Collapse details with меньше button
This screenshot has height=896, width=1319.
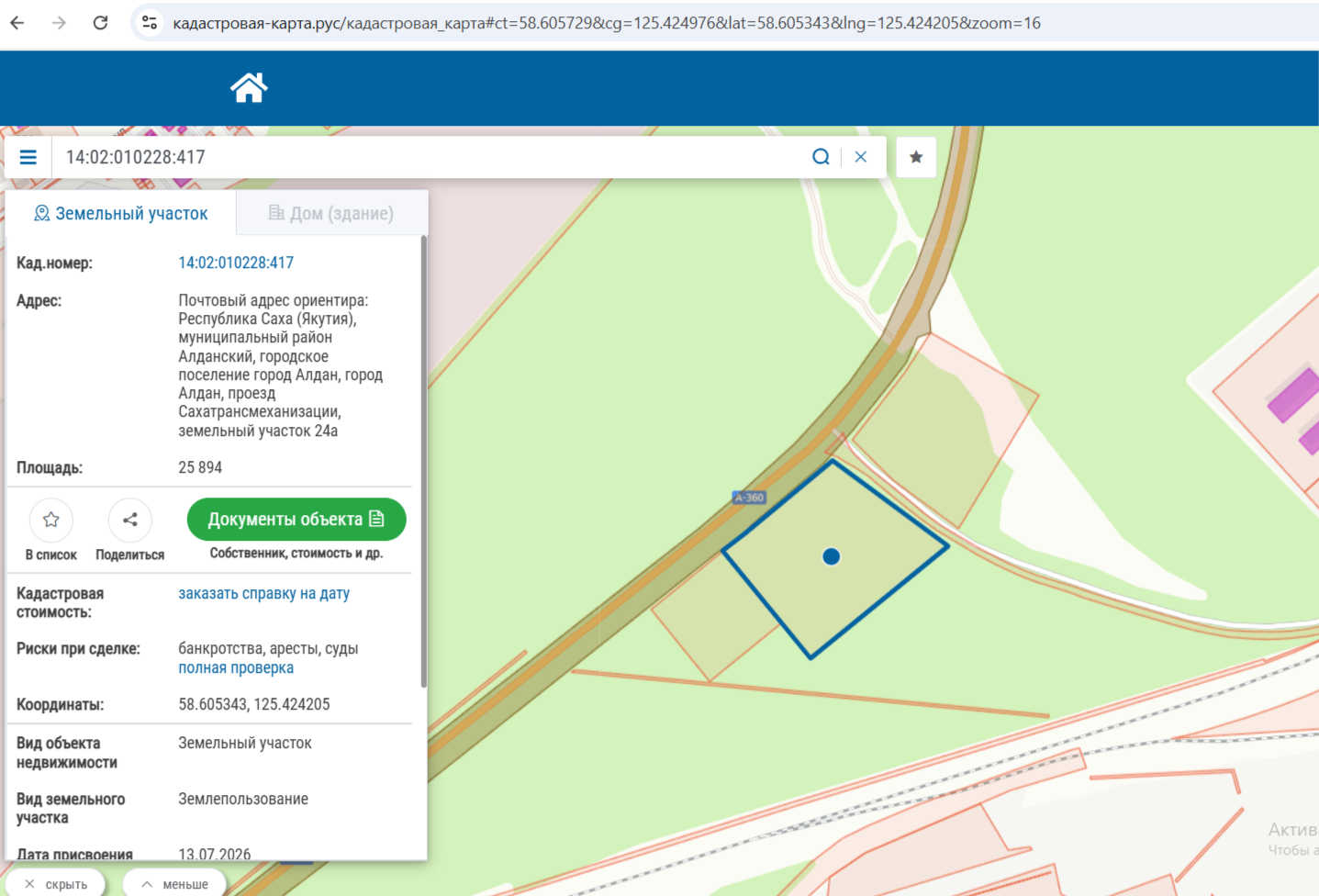174,884
